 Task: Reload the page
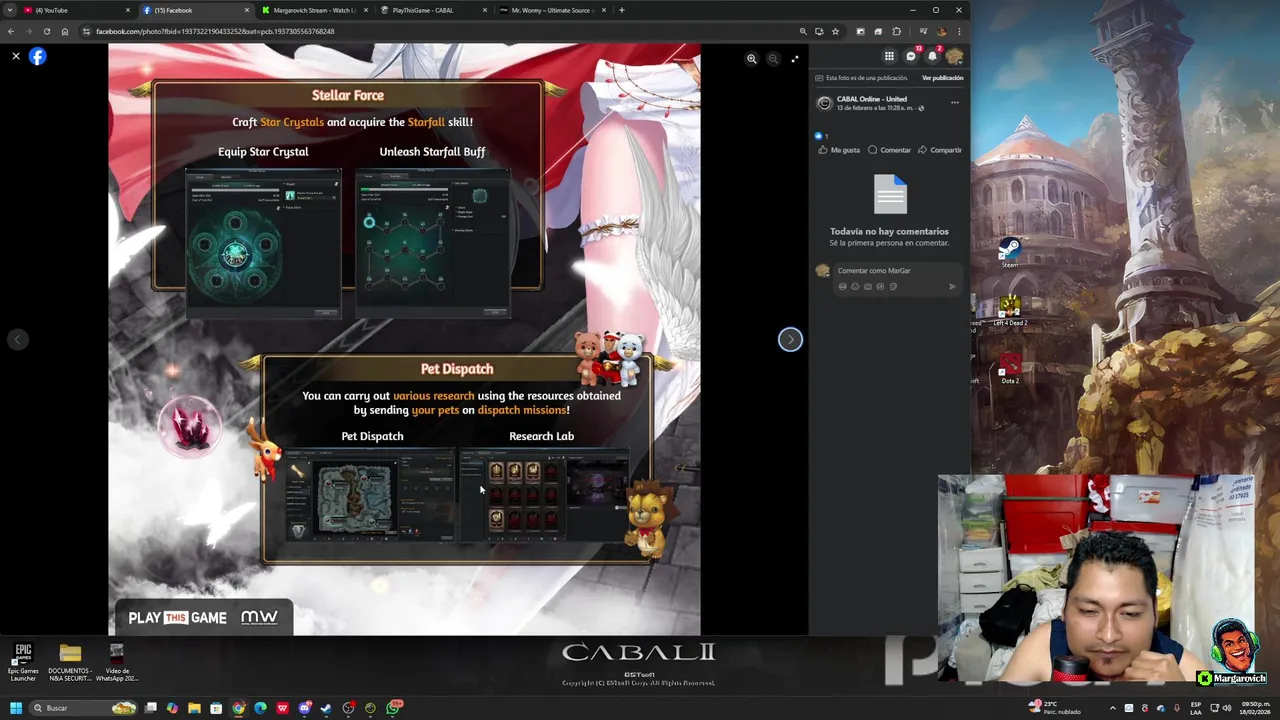[x=46, y=31]
